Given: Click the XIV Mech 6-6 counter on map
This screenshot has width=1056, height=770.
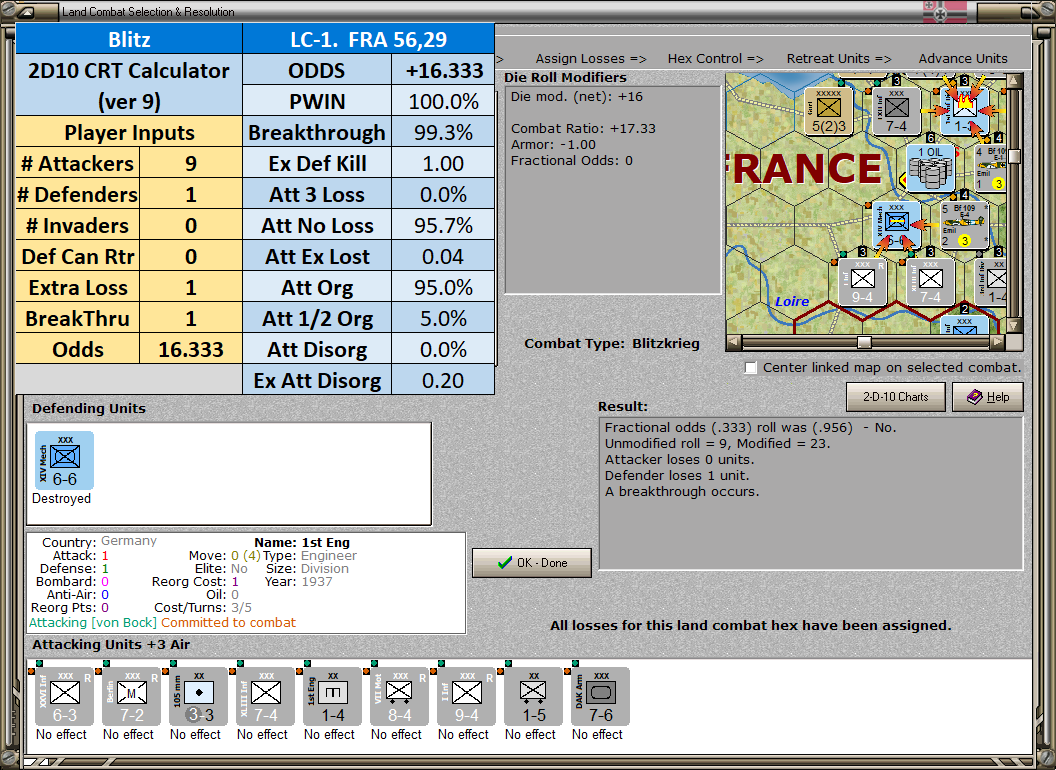Looking at the screenshot, I should pyautogui.click(x=897, y=225).
